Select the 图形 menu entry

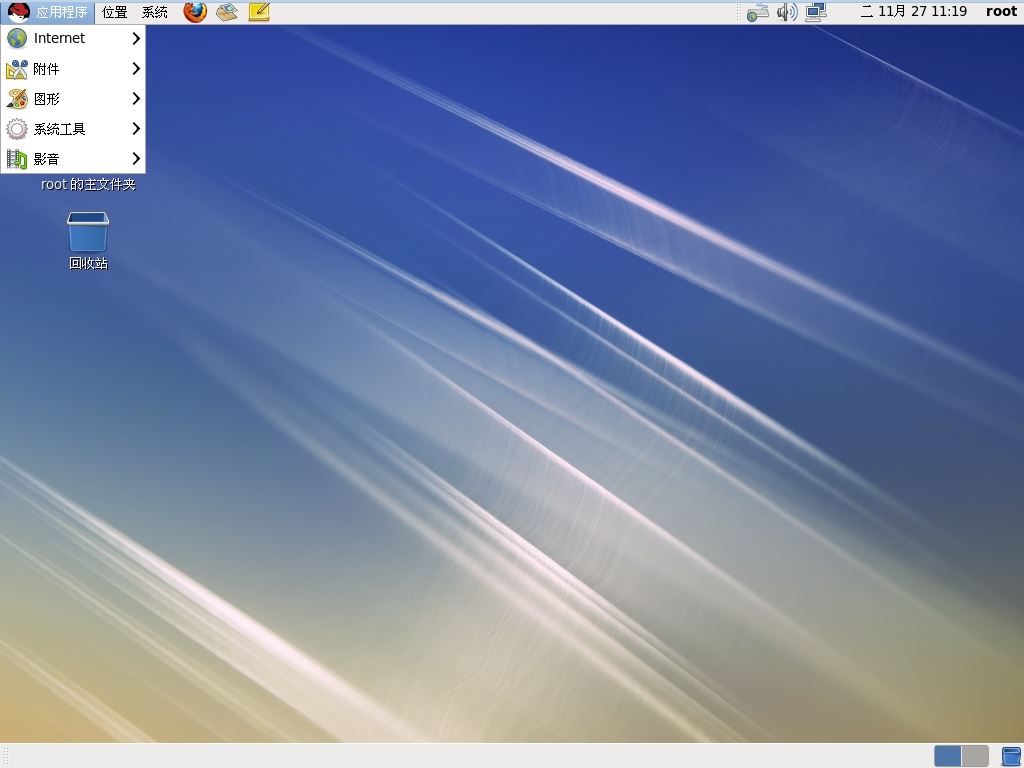point(73,99)
